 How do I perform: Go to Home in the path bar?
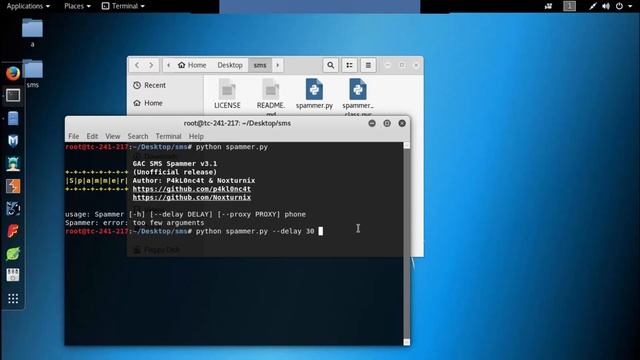pos(192,65)
